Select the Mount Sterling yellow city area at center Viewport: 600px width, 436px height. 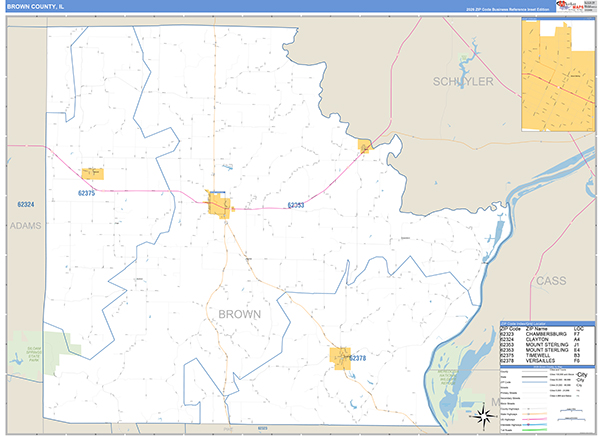[219, 206]
